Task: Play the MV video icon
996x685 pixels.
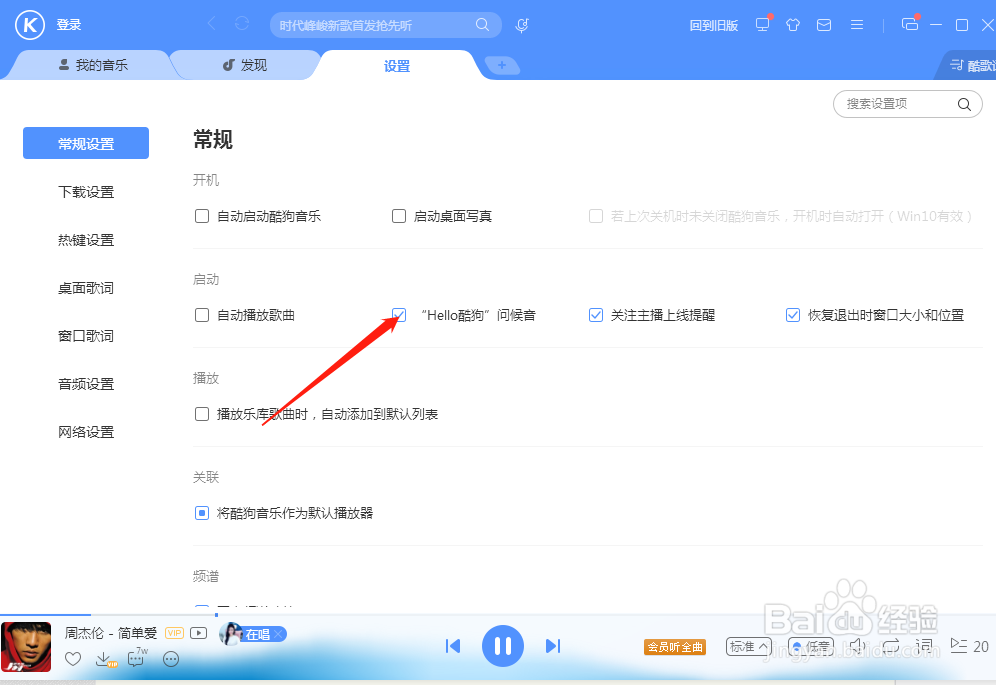Action: click(199, 633)
